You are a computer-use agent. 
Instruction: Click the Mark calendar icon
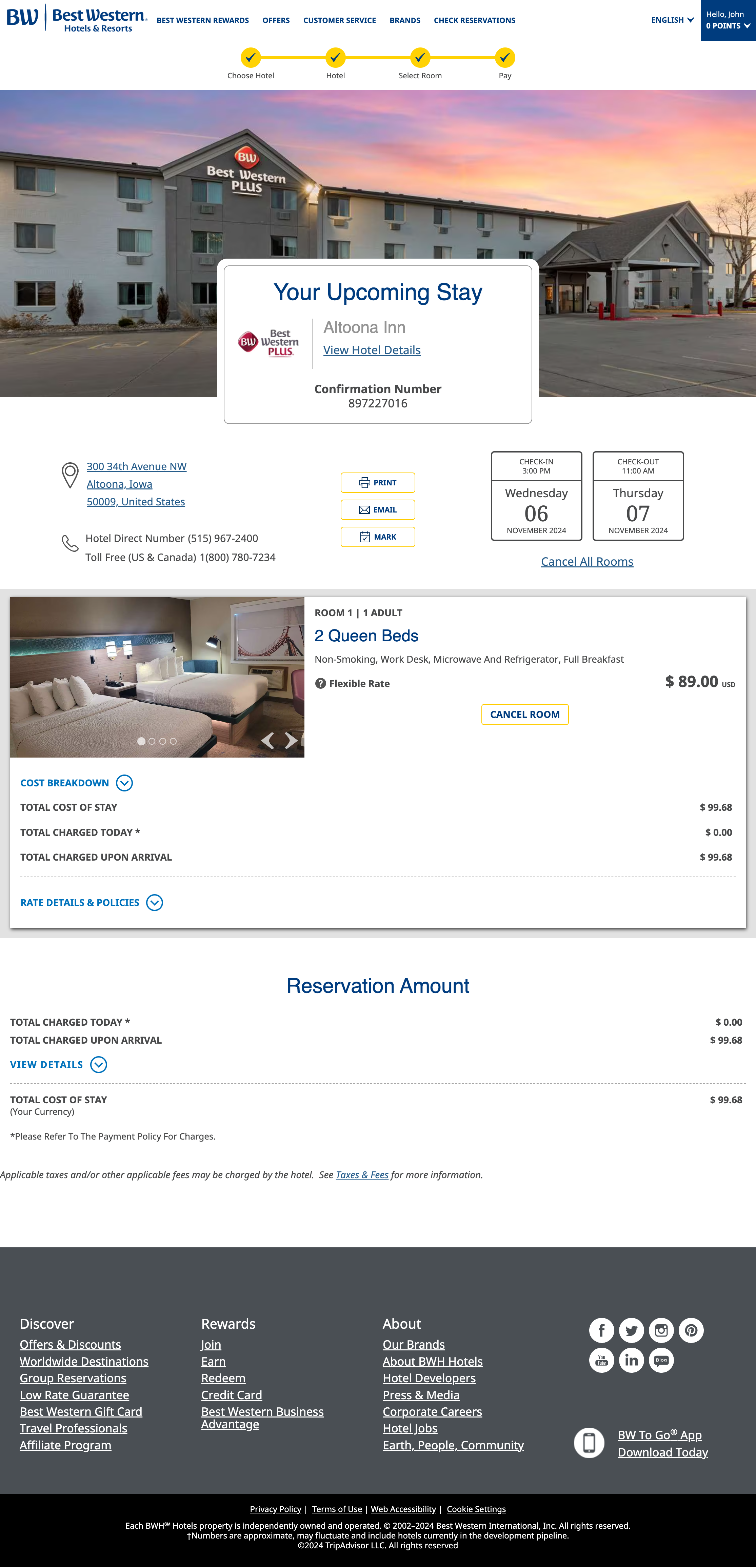[364, 537]
